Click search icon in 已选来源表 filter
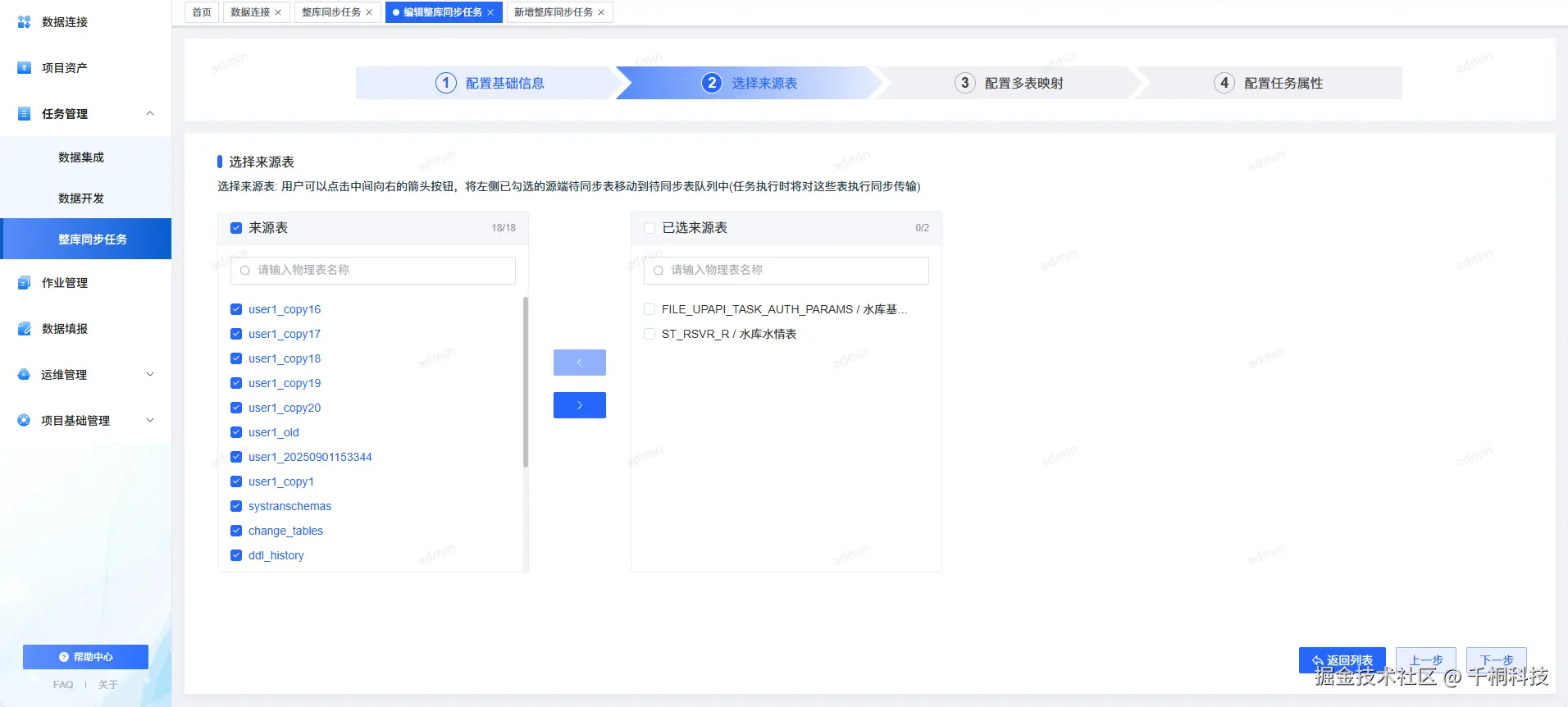This screenshot has height=707, width=1568. click(659, 271)
